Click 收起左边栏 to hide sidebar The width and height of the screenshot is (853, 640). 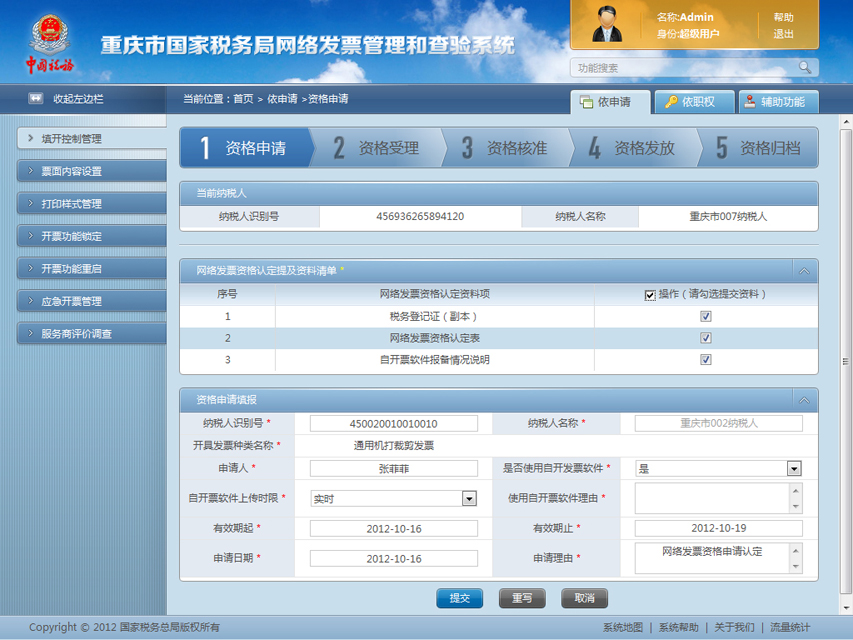(78, 99)
